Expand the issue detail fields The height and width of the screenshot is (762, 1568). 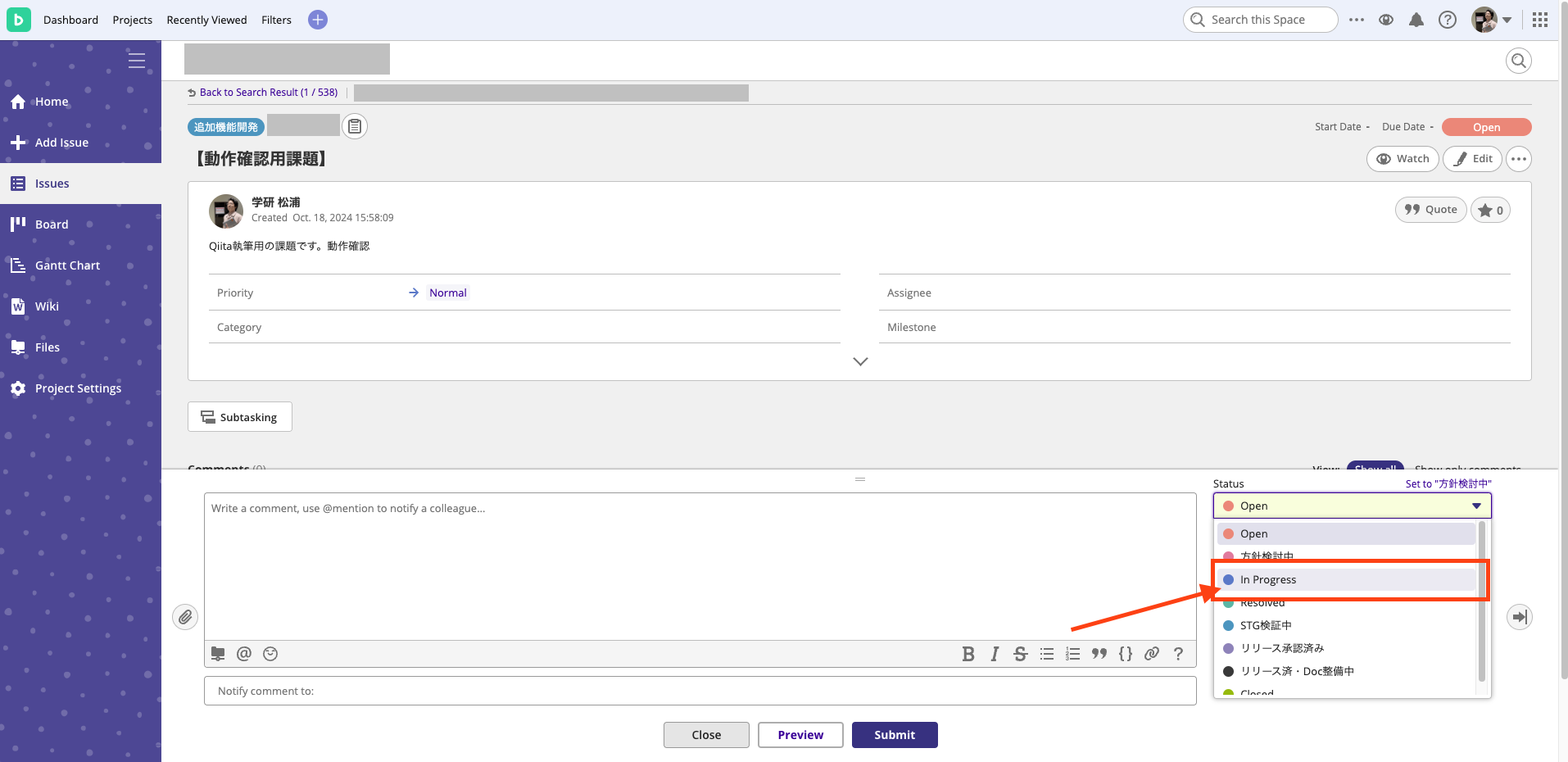point(859,361)
